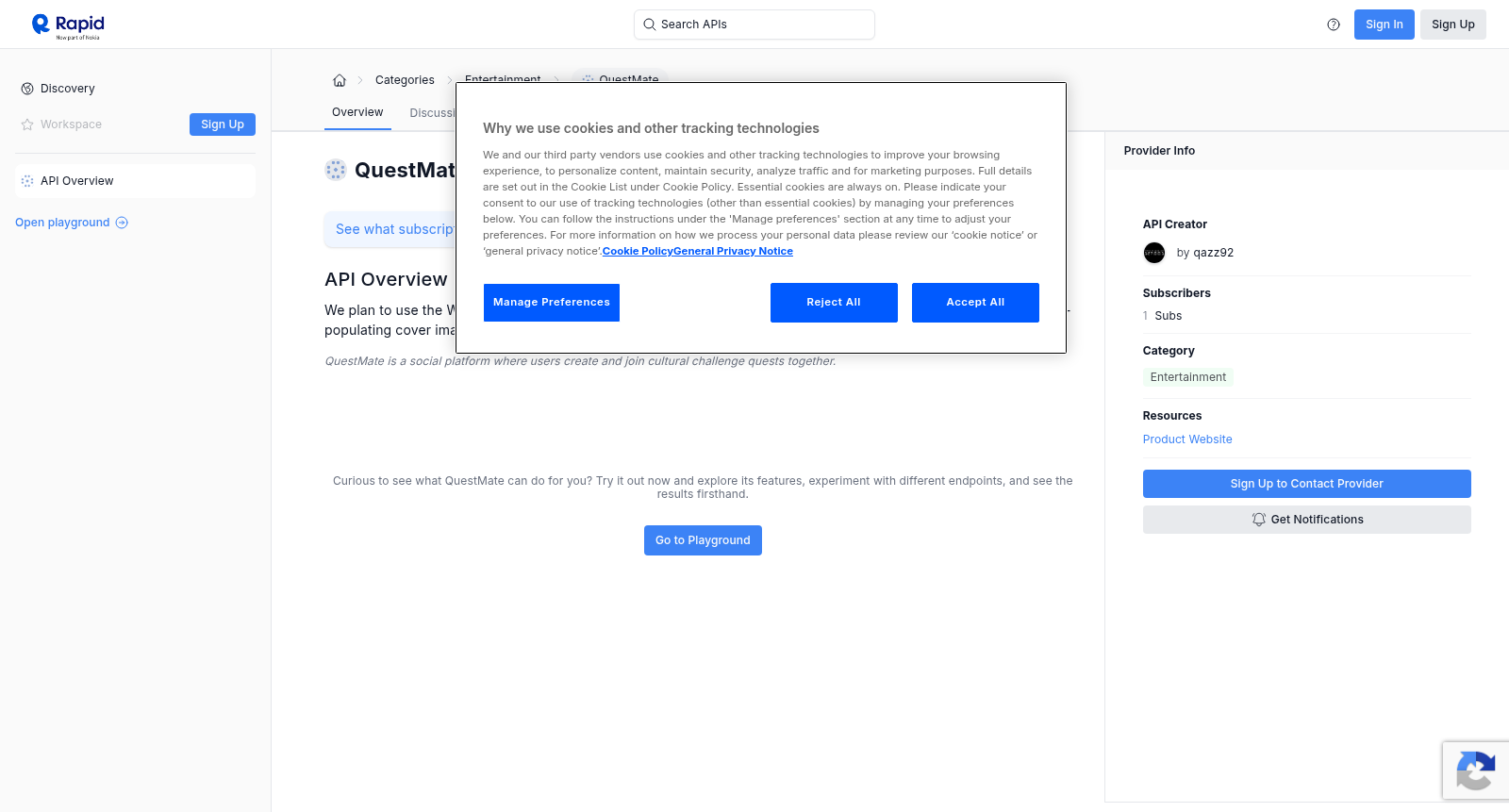Click the Workspace star icon
The image size is (1509, 812).
(27, 124)
